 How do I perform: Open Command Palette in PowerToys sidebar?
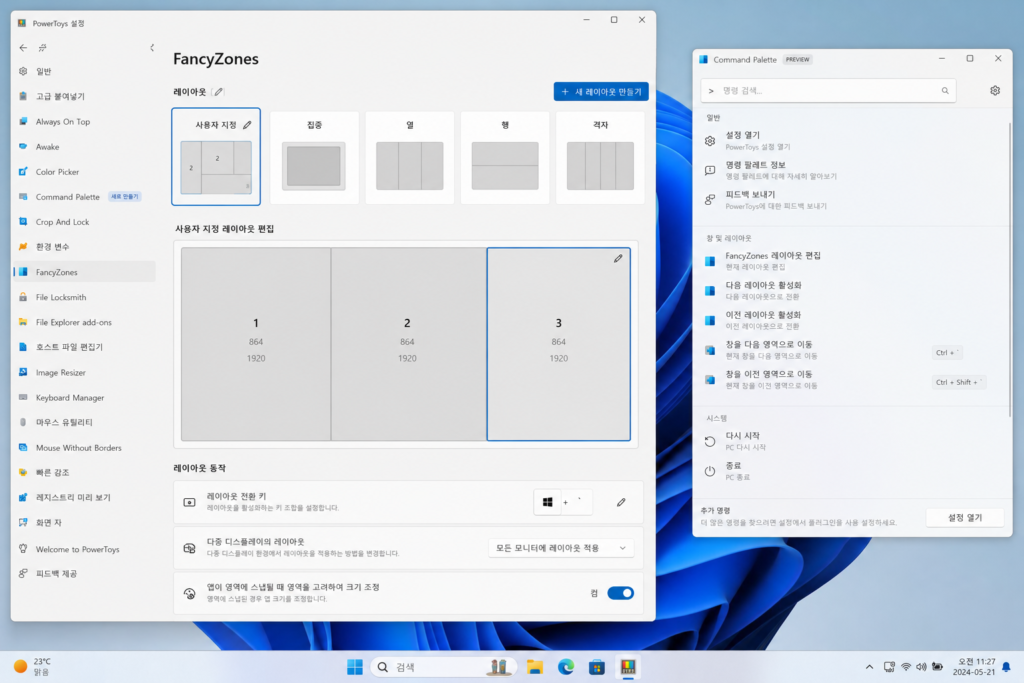84,197
